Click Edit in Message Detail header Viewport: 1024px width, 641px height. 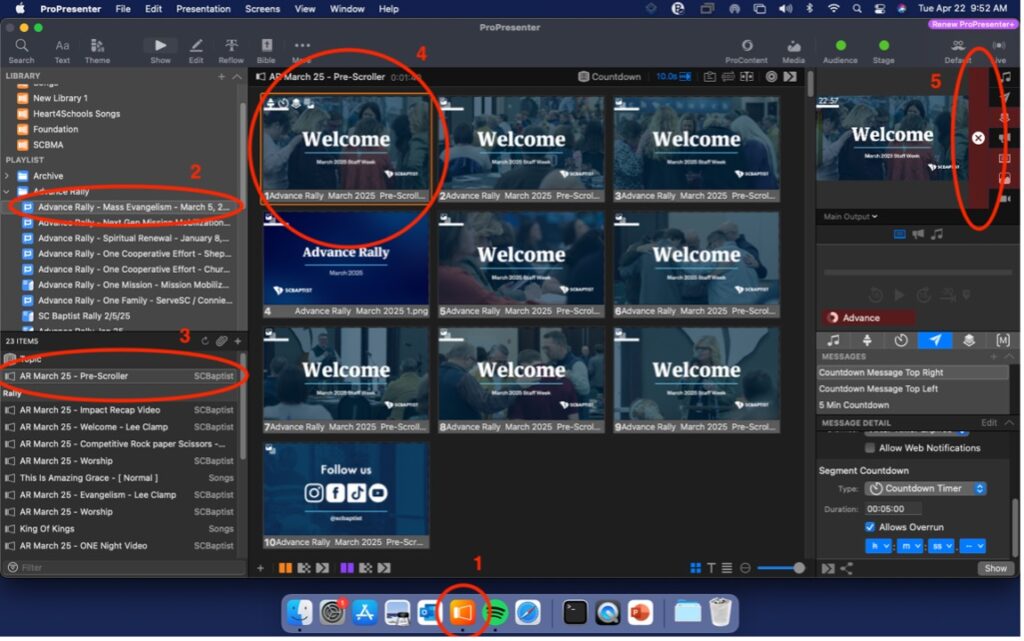click(x=989, y=423)
